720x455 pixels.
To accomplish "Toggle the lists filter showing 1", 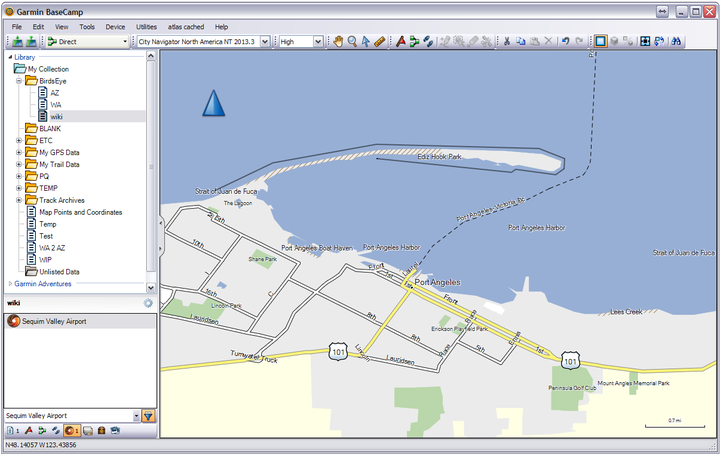I will tap(13, 431).
